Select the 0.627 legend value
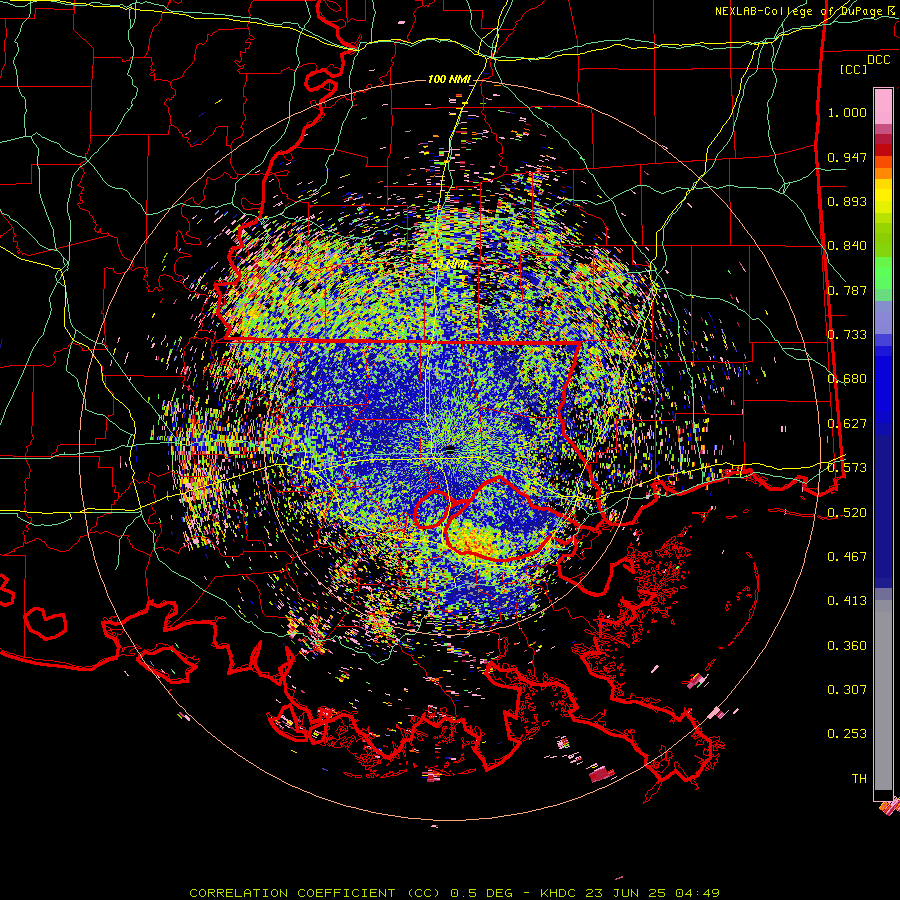This screenshot has height=900, width=900. click(847, 424)
